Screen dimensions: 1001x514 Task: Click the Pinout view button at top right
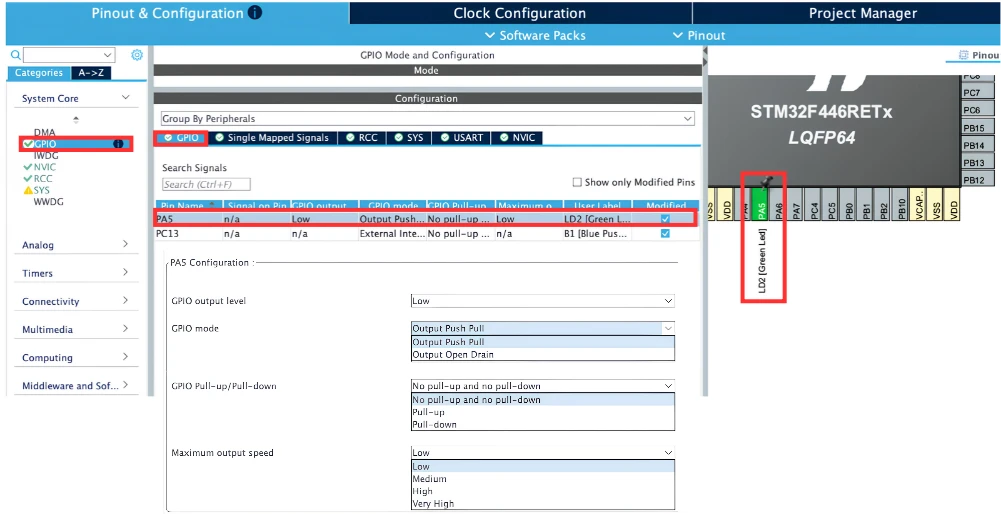[977, 56]
